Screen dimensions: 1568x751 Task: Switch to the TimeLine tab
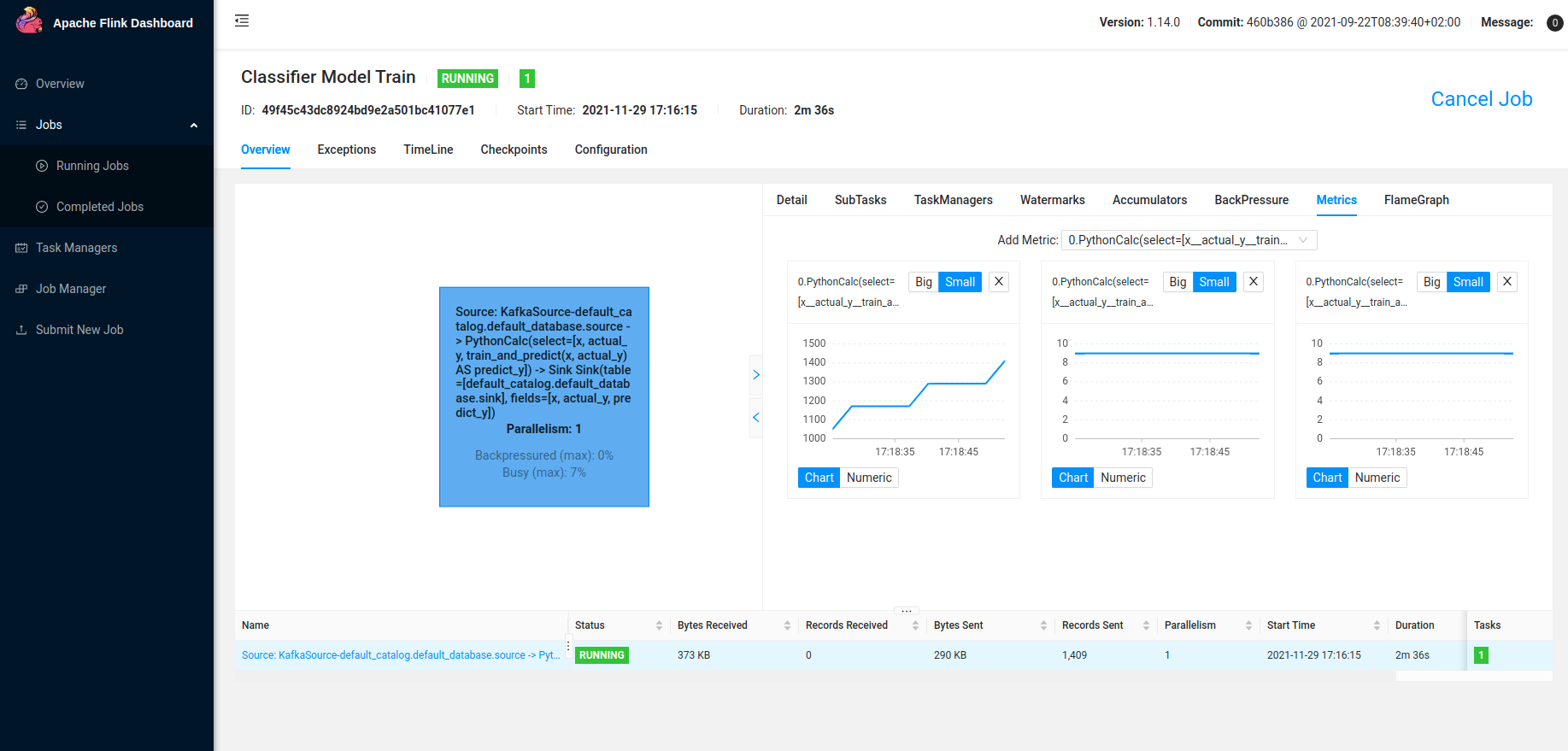429,150
